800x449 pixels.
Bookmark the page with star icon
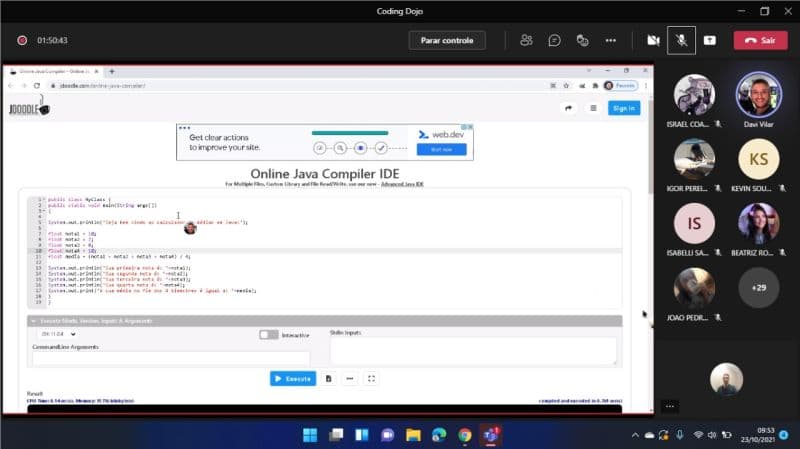[566, 86]
